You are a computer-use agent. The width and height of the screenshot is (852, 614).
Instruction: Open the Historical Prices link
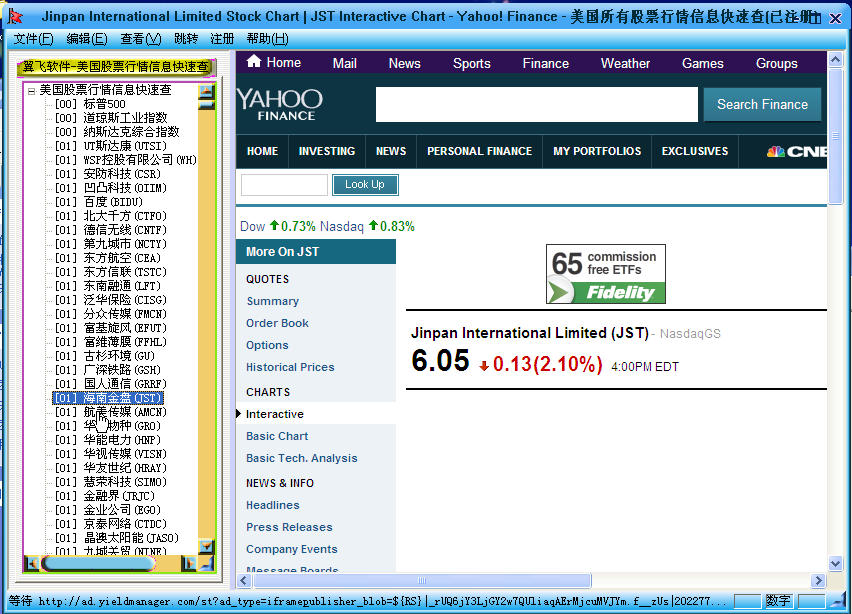[290, 367]
